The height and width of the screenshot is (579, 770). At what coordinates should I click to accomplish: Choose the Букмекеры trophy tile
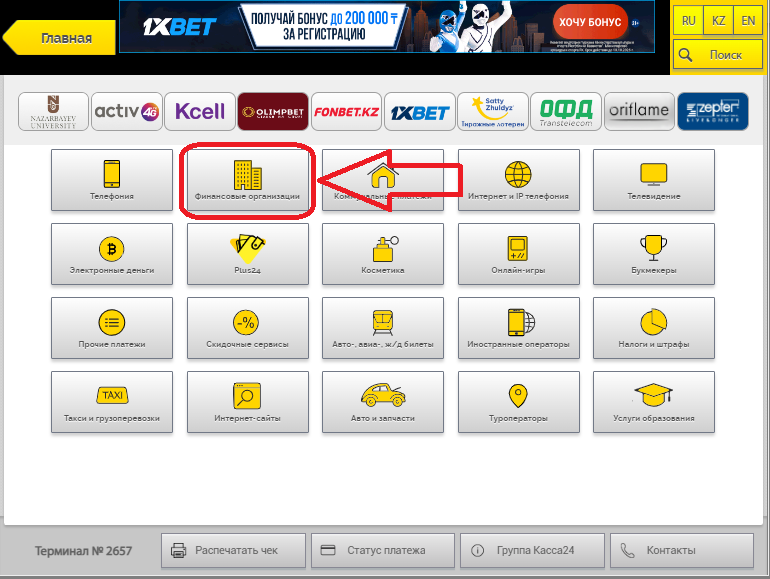tap(654, 254)
